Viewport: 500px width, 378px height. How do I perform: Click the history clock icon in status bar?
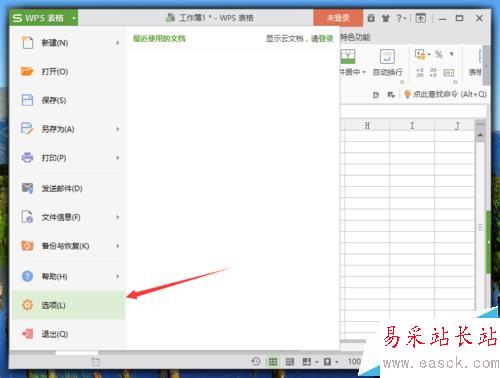coord(256,361)
